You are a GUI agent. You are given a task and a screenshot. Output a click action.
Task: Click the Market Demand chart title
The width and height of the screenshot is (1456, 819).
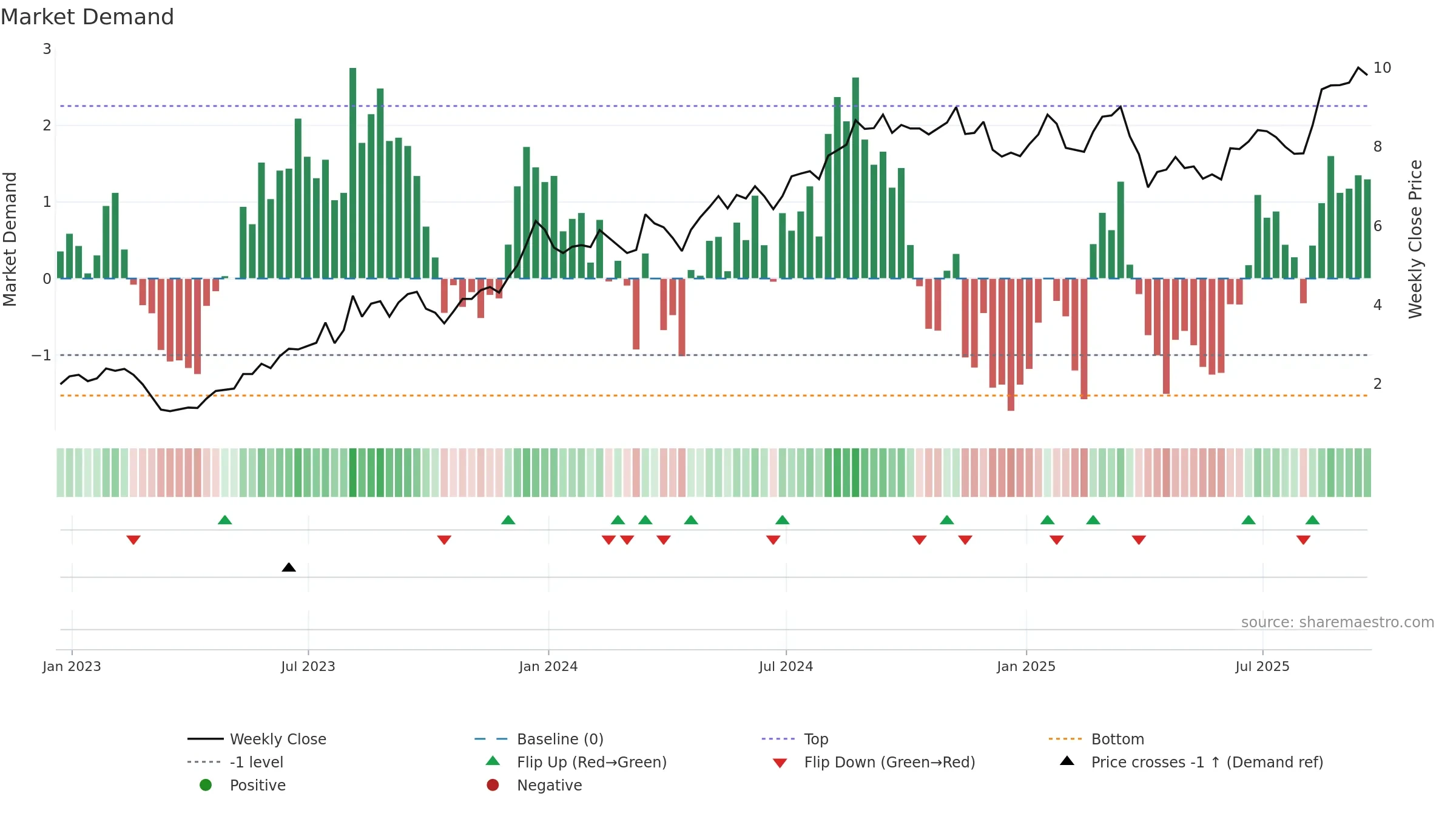tap(87, 17)
